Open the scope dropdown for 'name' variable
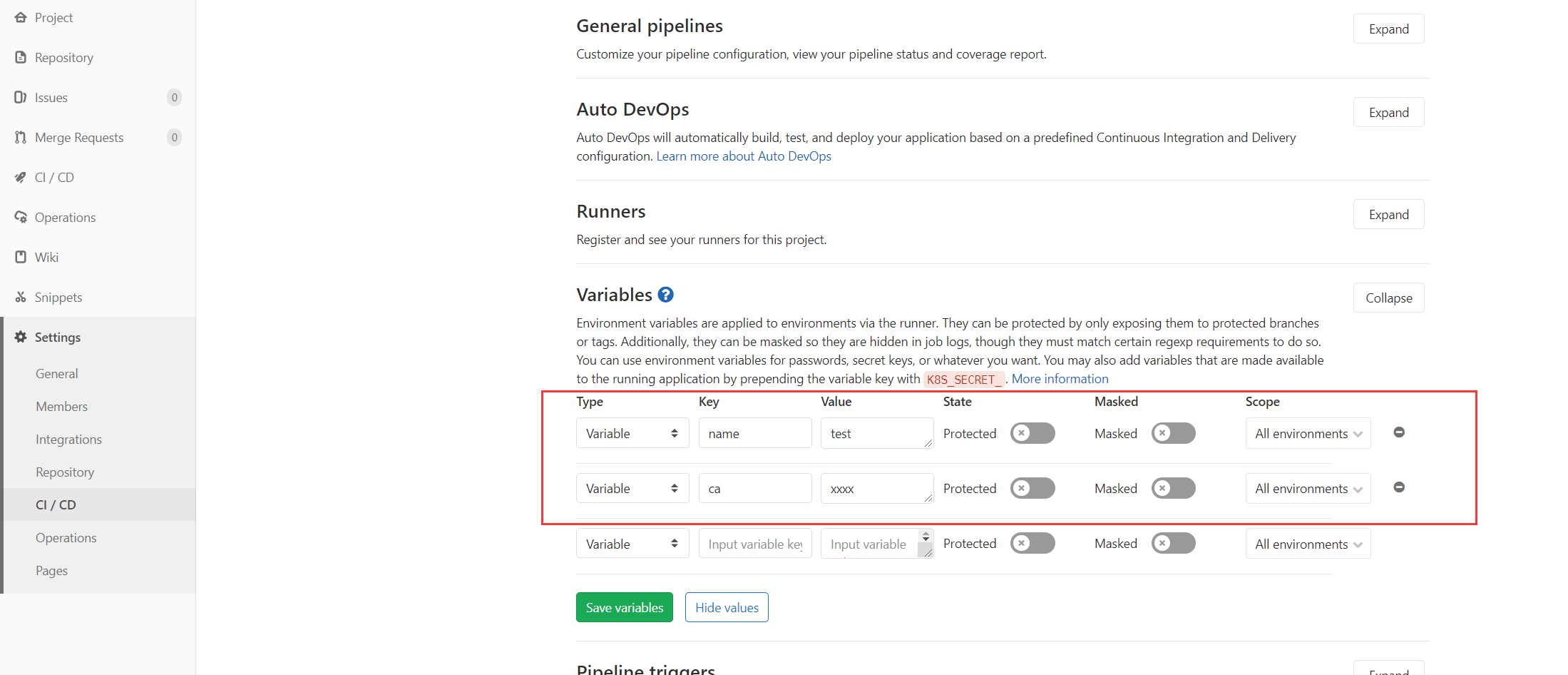 1308,433
